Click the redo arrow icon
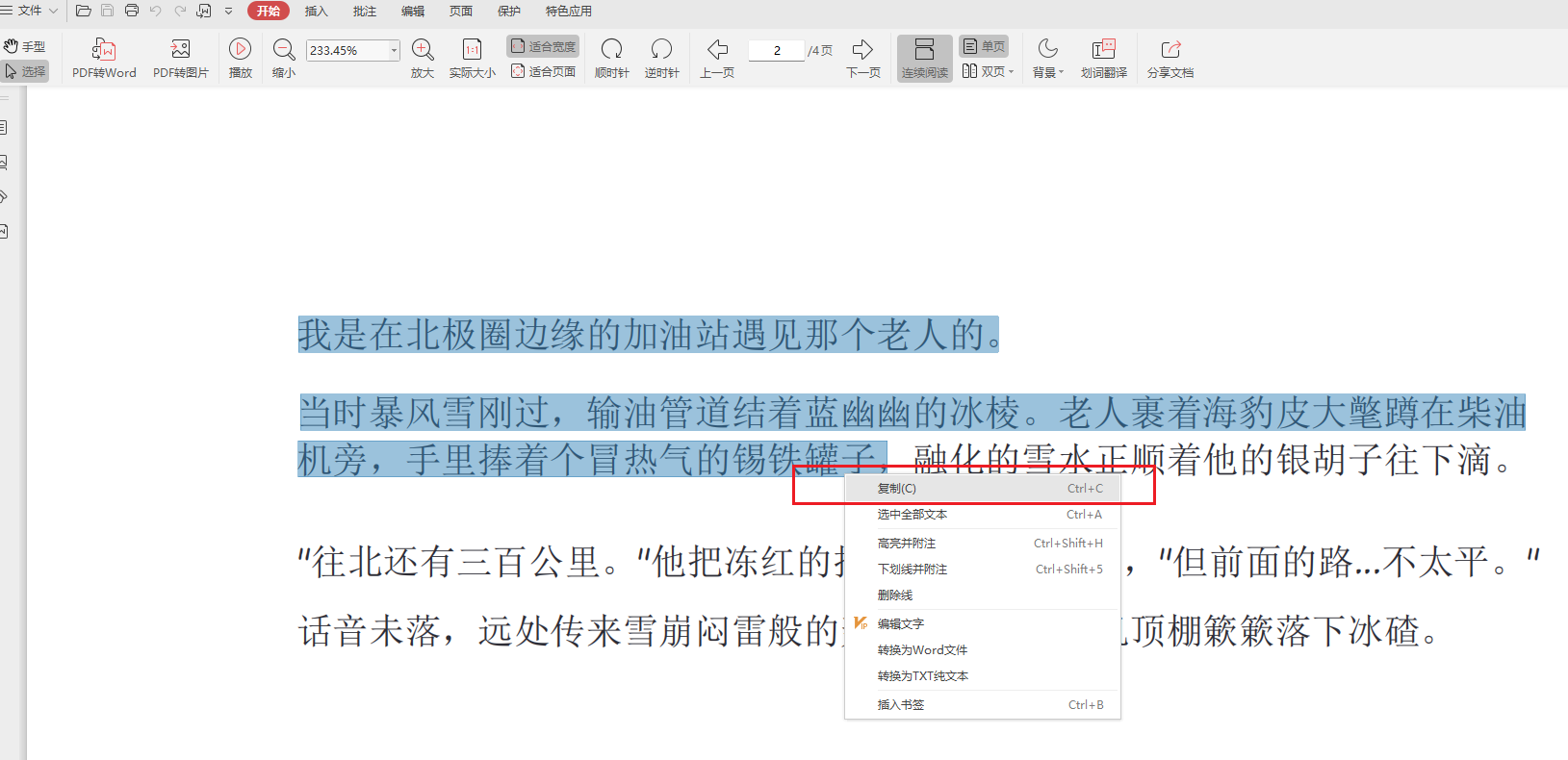Image resolution: width=1568 pixels, height=760 pixels. point(180,11)
